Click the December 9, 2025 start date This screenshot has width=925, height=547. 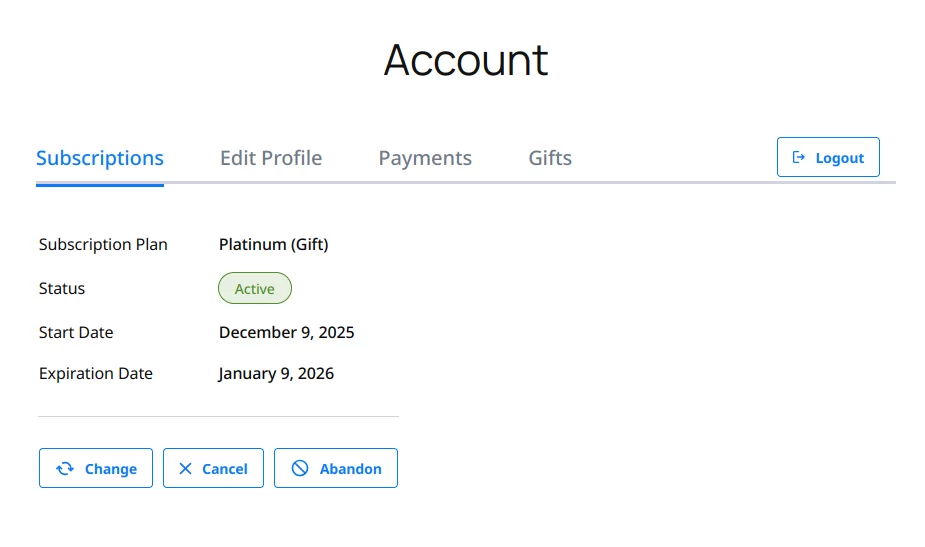point(286,332)
